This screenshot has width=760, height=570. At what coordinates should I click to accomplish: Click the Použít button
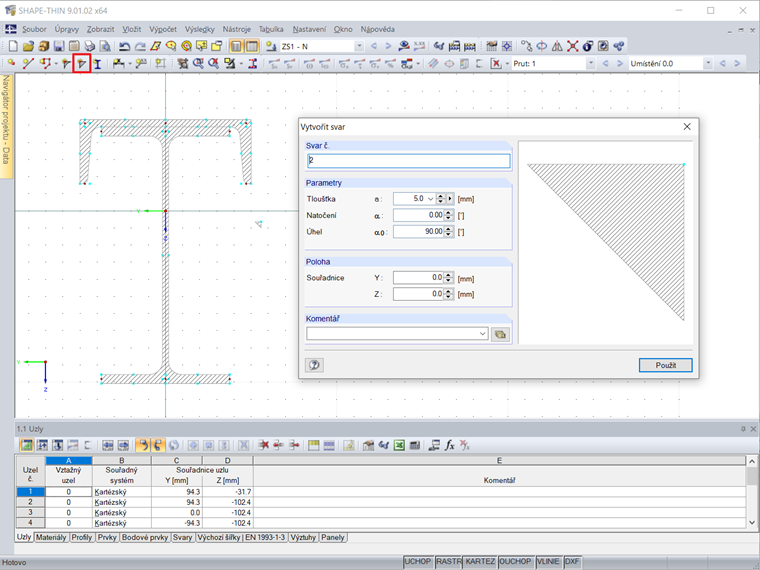point(665,365)
